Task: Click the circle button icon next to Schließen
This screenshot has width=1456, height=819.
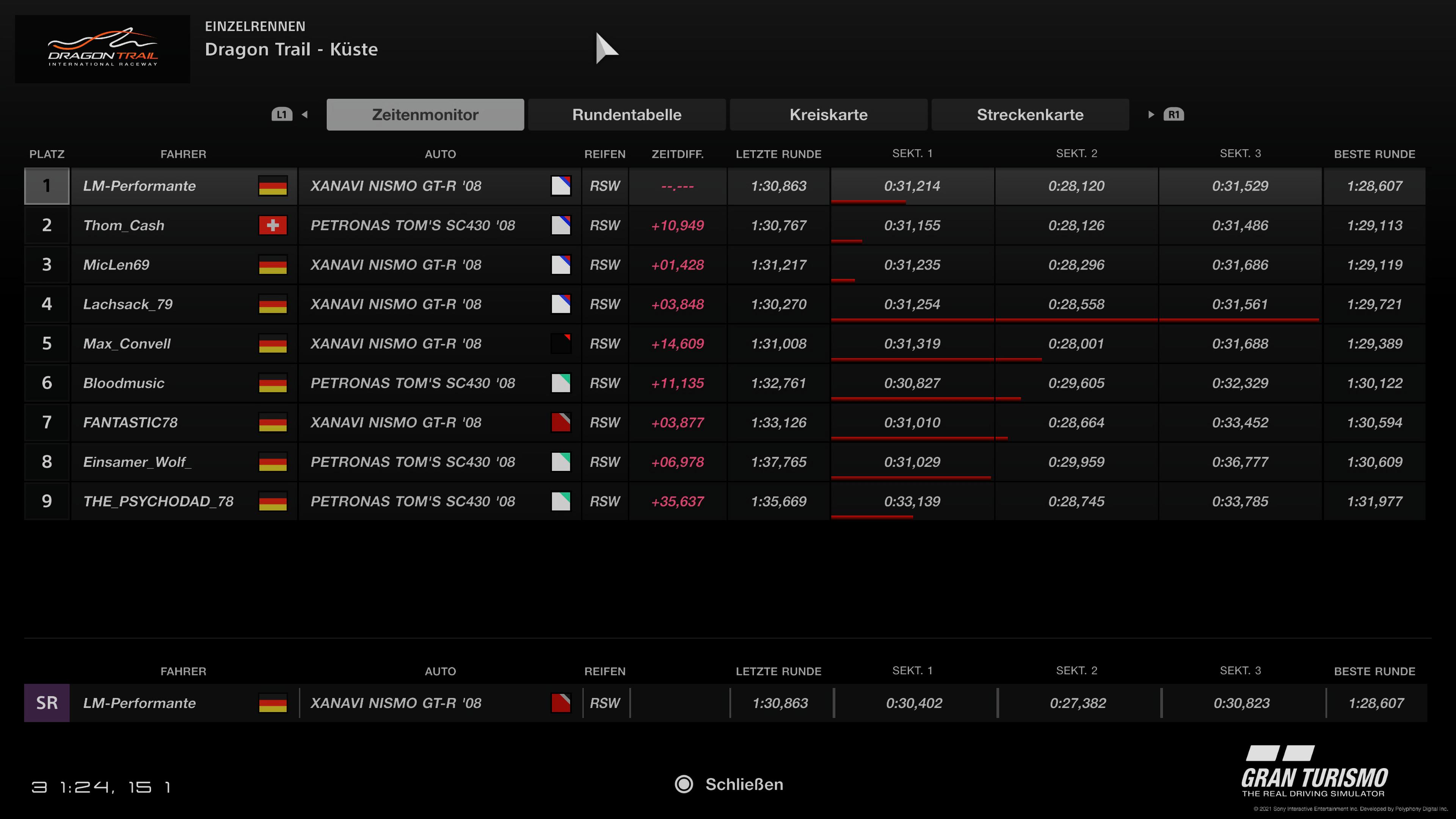Action: (x=683, y=784)
